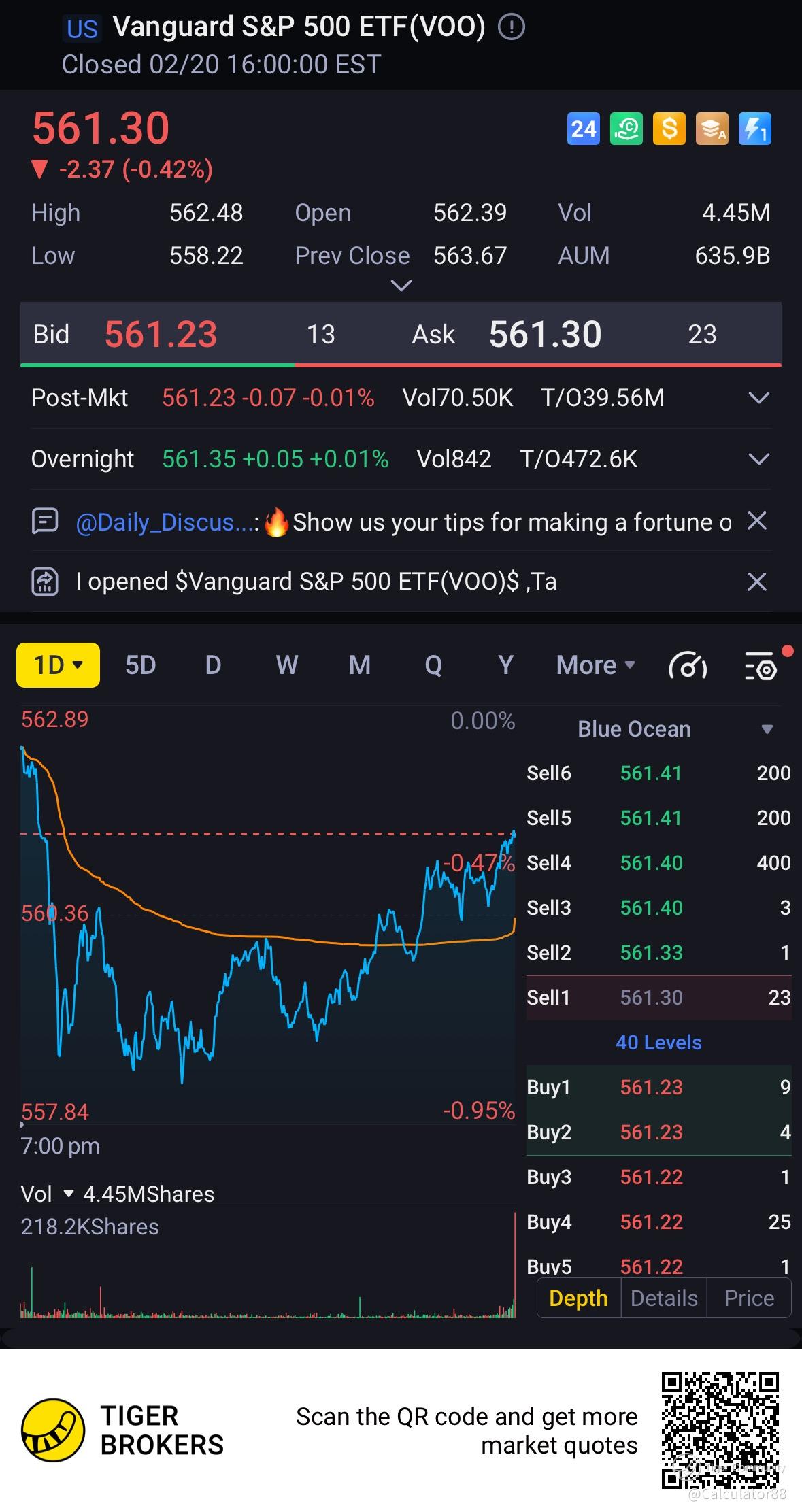This screenshot has height=1512, width=802.
Task: Open chart settings list-gear icon
Action: 762,666
